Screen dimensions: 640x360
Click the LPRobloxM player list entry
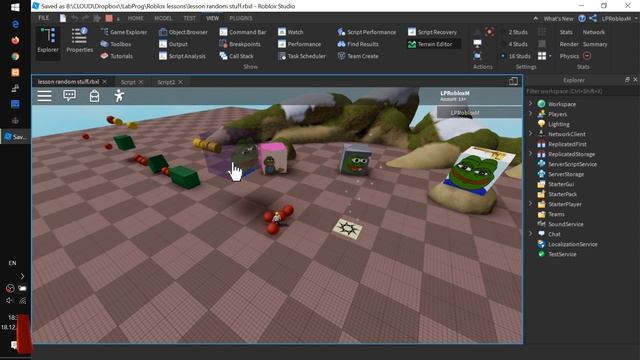coord(479,112)
